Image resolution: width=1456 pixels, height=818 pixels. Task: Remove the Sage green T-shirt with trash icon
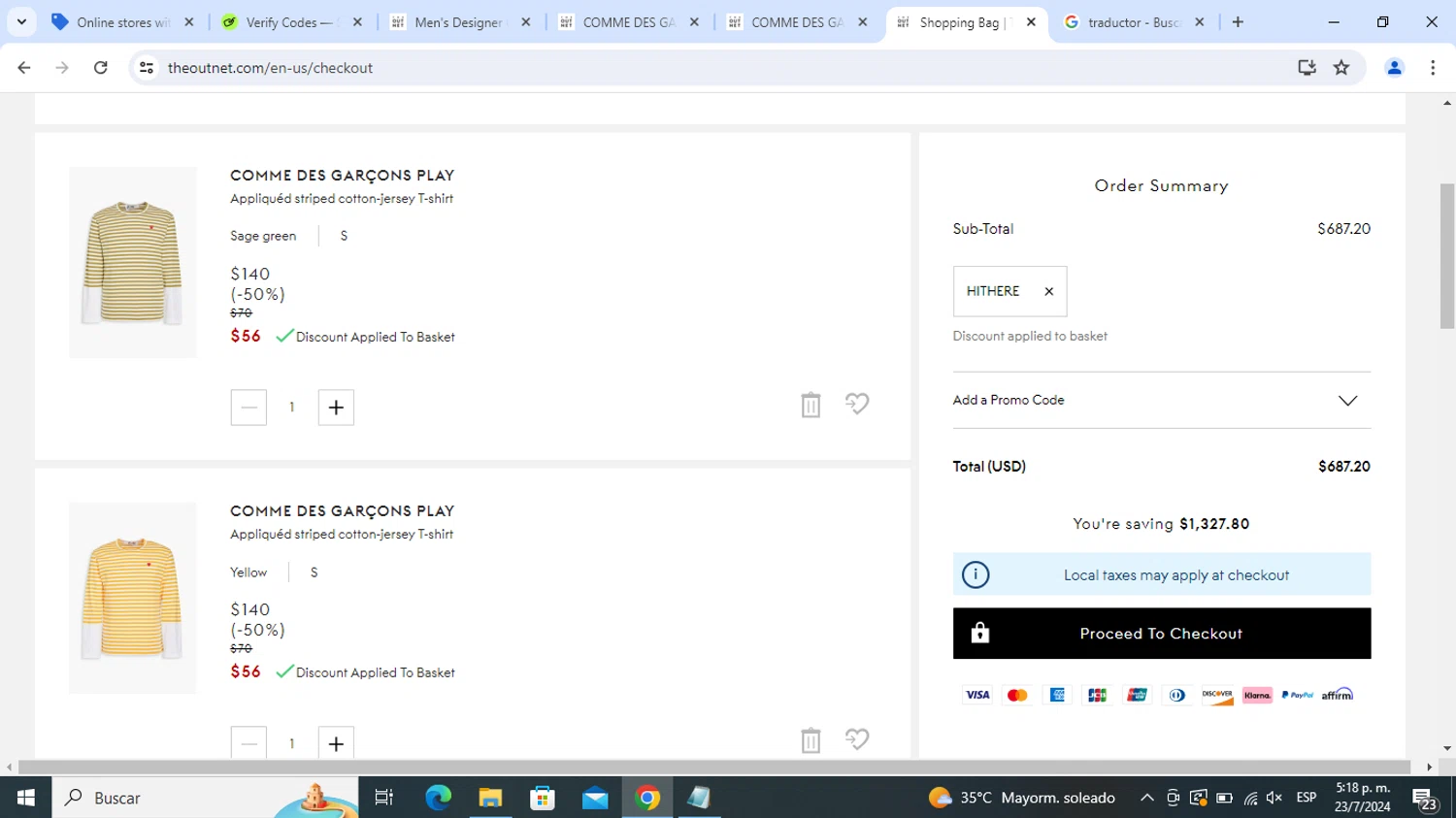811,405
